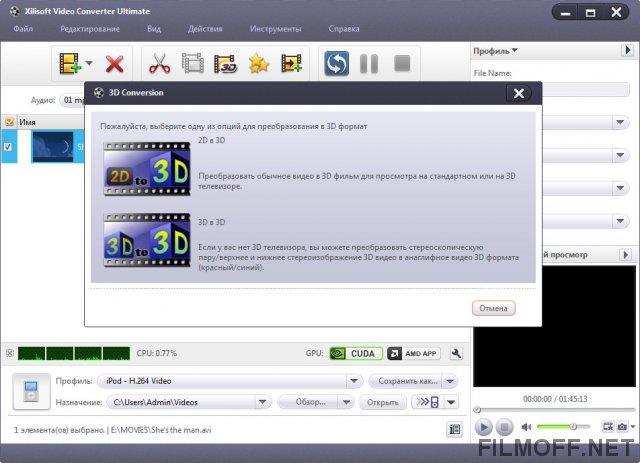Click the log list icon in status bar

click(454, 429)
